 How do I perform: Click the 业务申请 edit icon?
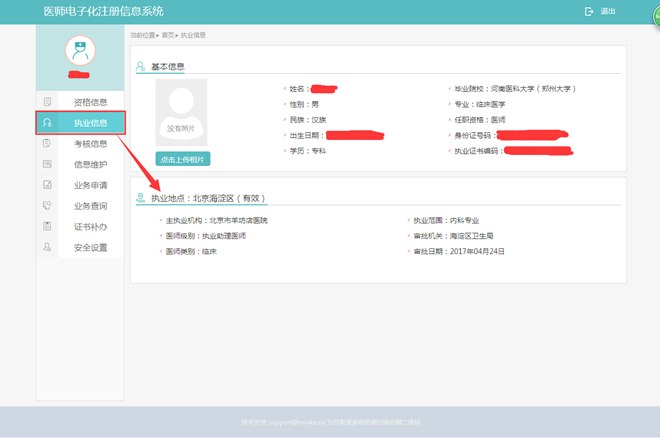[x=47, y=185]
